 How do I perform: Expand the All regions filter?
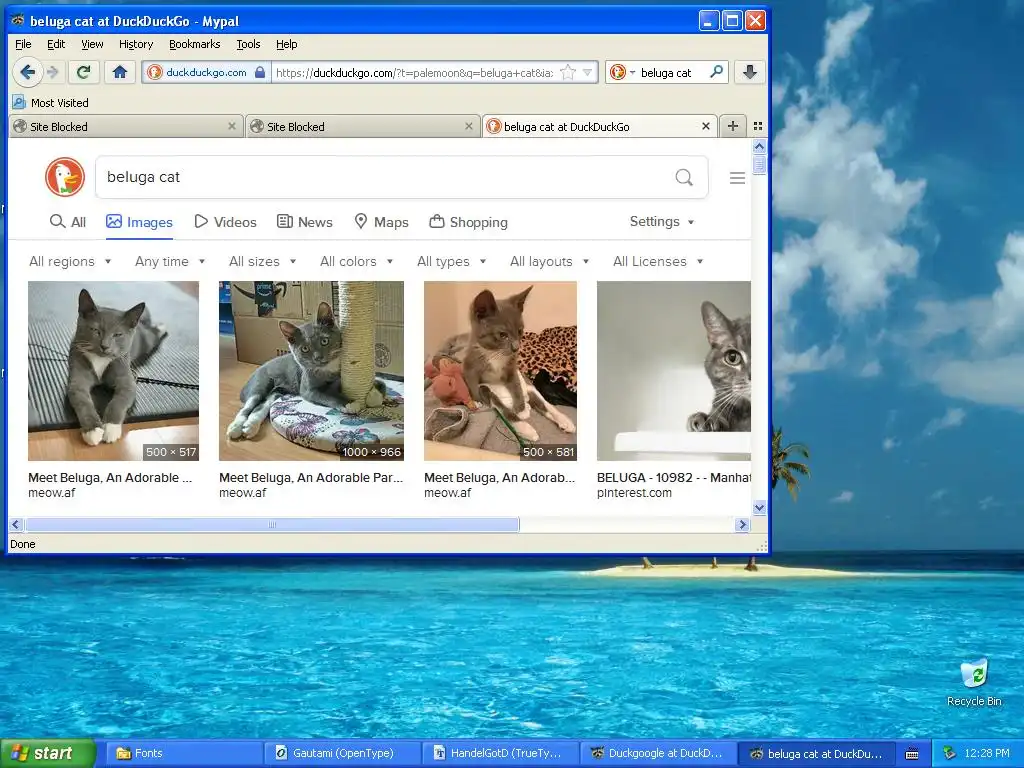(71, 261)
